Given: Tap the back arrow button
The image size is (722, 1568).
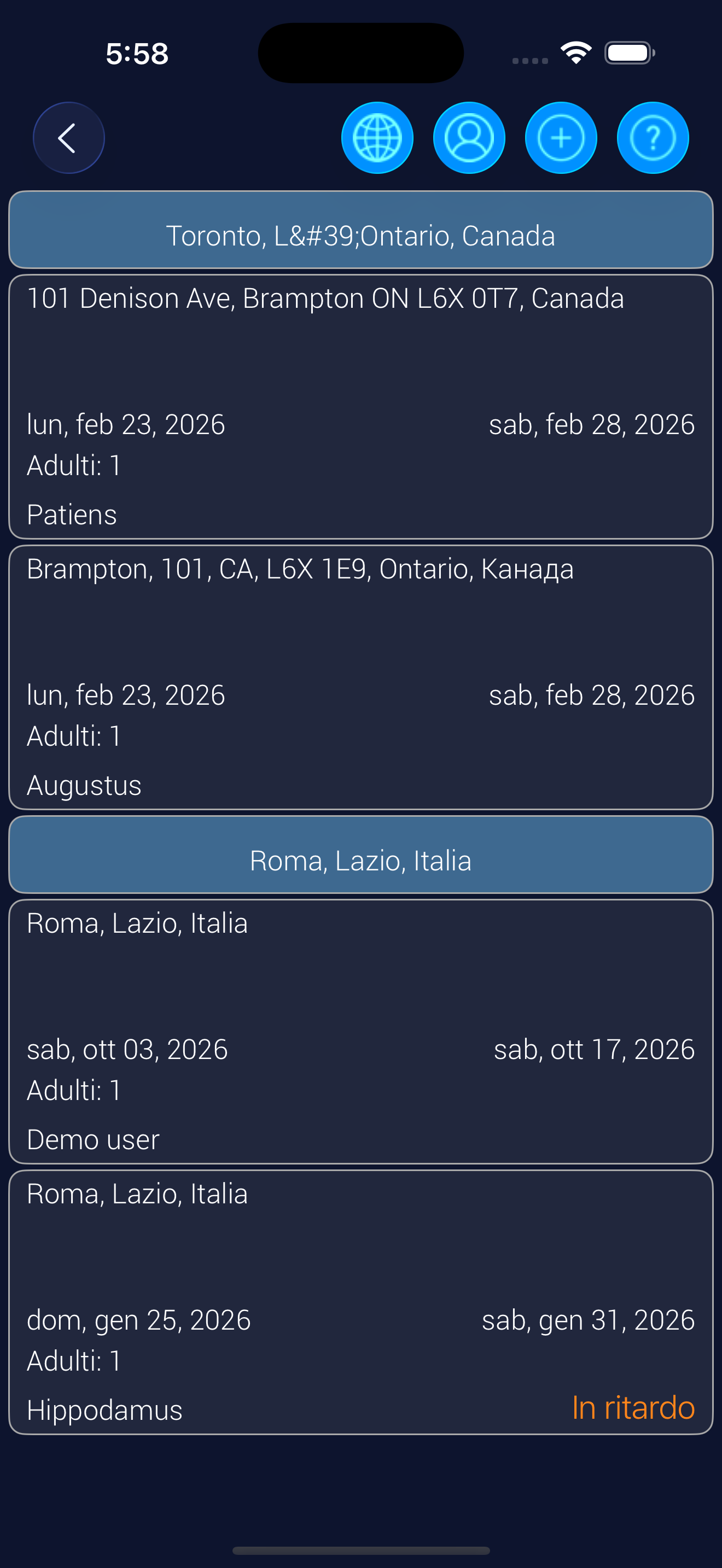Looking at the screenshot, I should 69,138.
